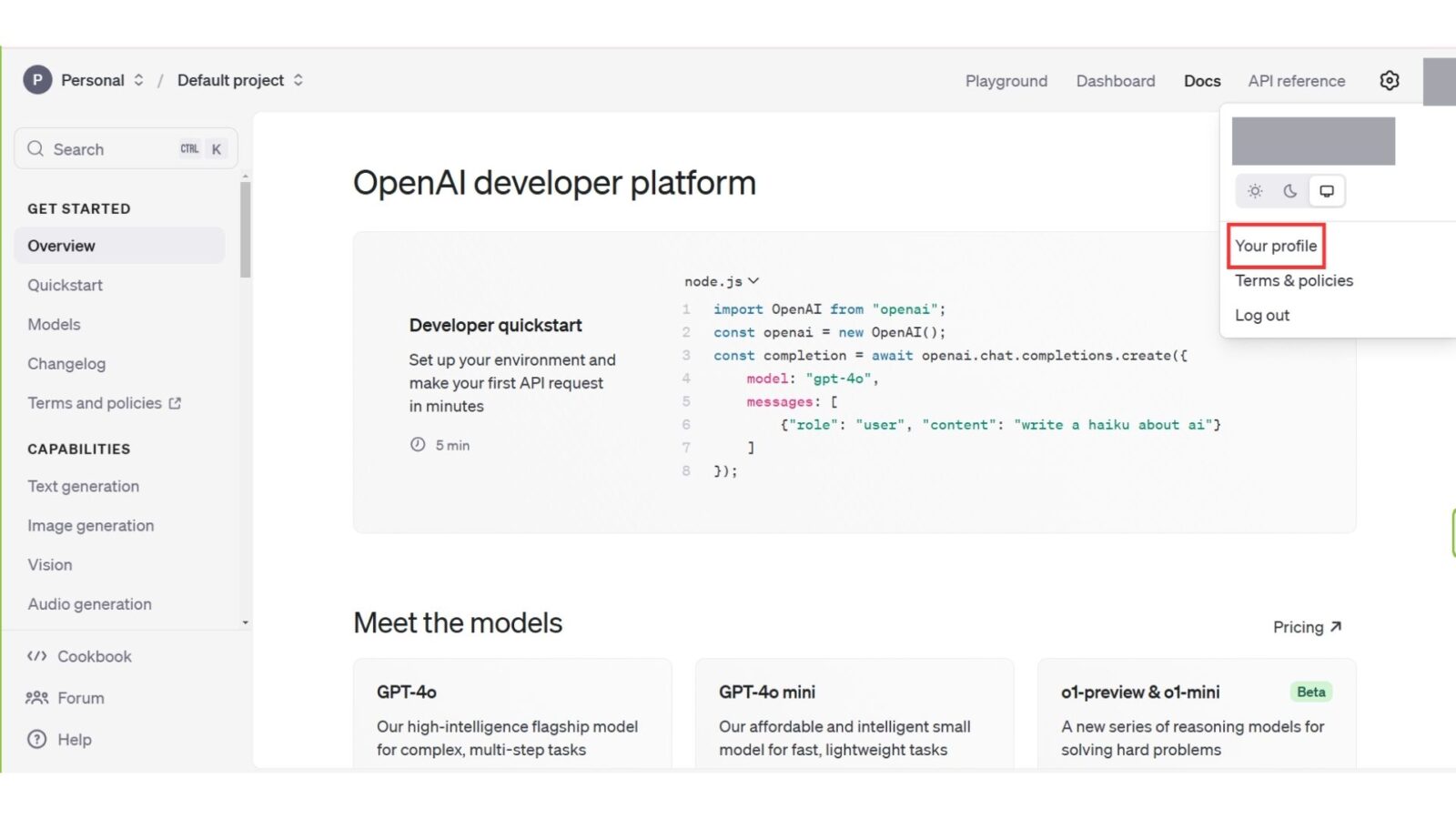
Task: Open the Personal workspace switcher
Action: [138, 80]
